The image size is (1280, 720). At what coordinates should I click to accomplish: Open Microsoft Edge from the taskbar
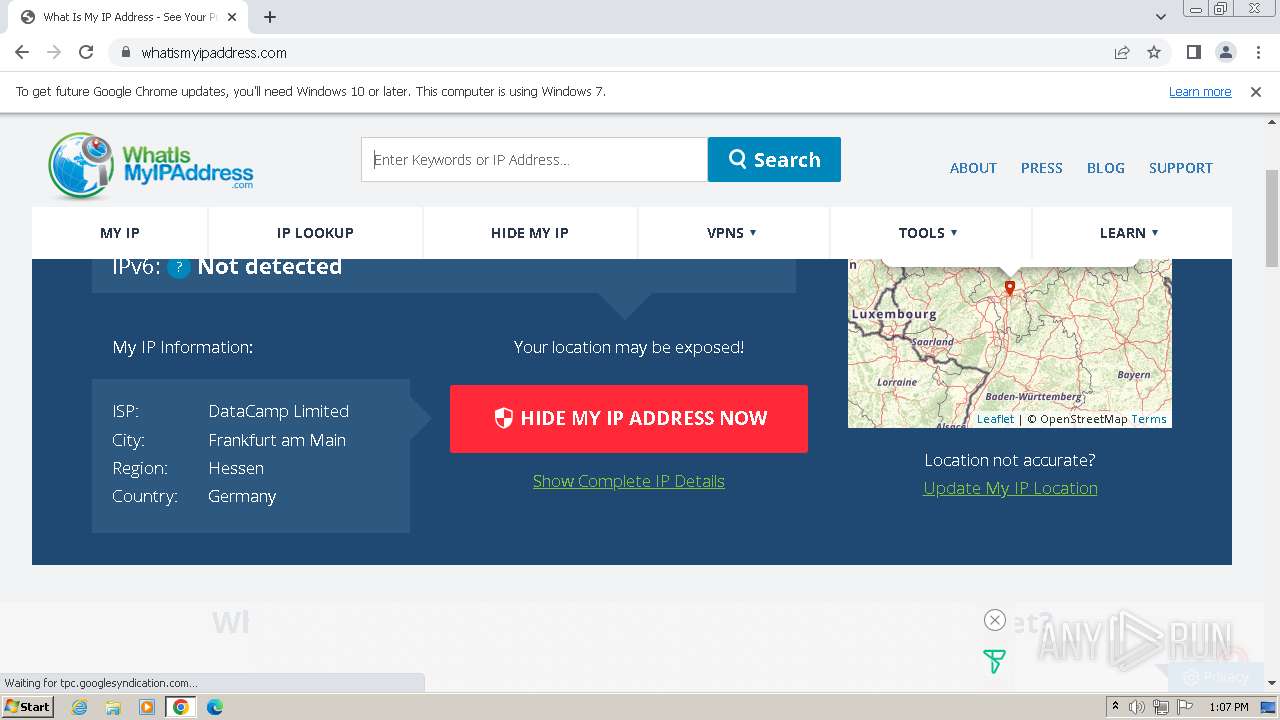tap(215, 707)
